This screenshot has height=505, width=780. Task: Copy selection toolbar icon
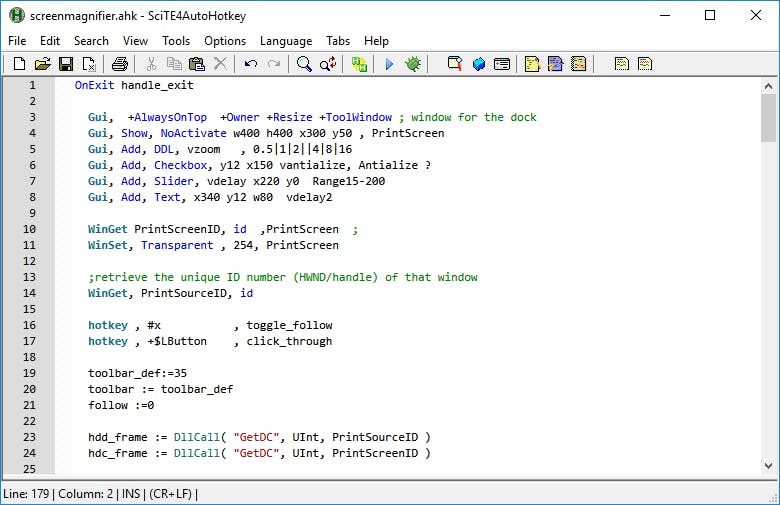pos(174,64)
